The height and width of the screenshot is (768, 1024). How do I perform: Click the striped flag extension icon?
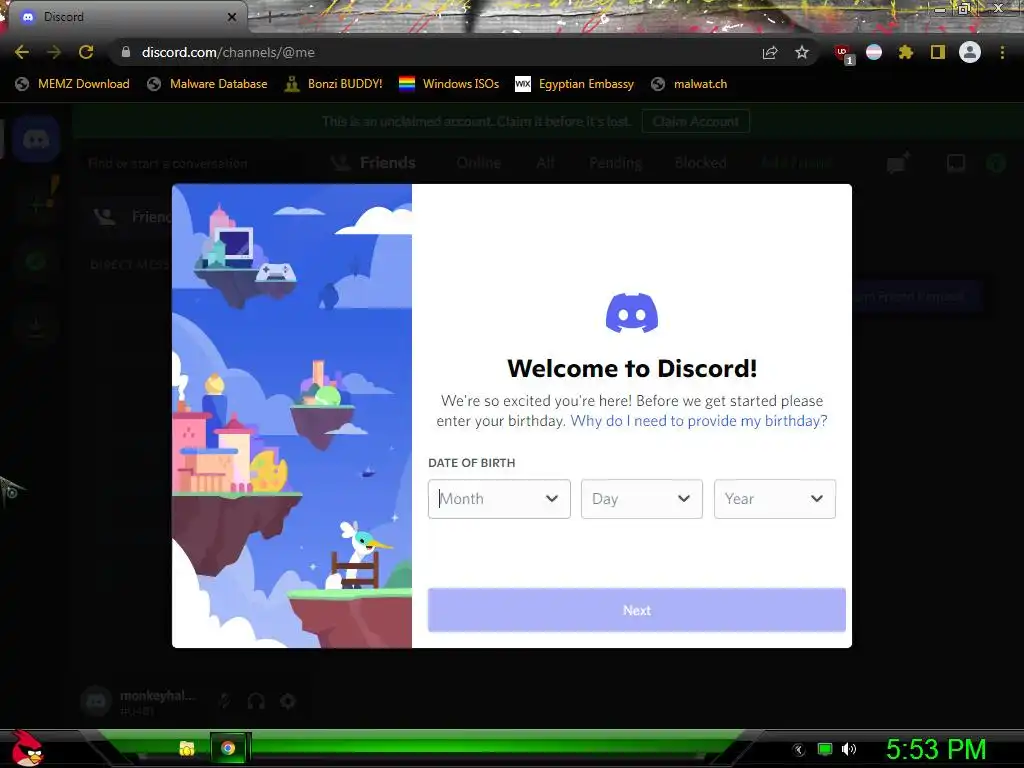pos(874,52)
